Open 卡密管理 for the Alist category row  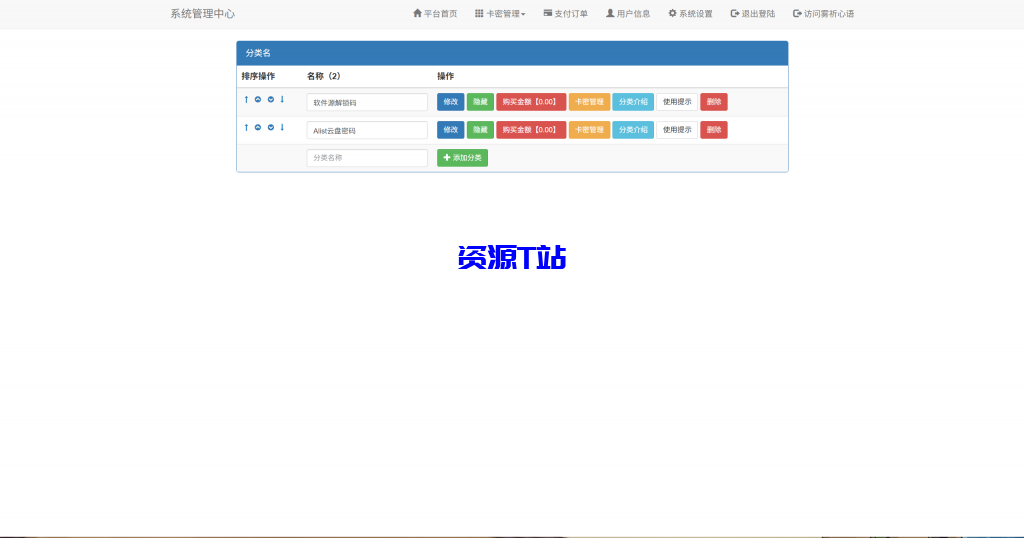pos(589,130)
